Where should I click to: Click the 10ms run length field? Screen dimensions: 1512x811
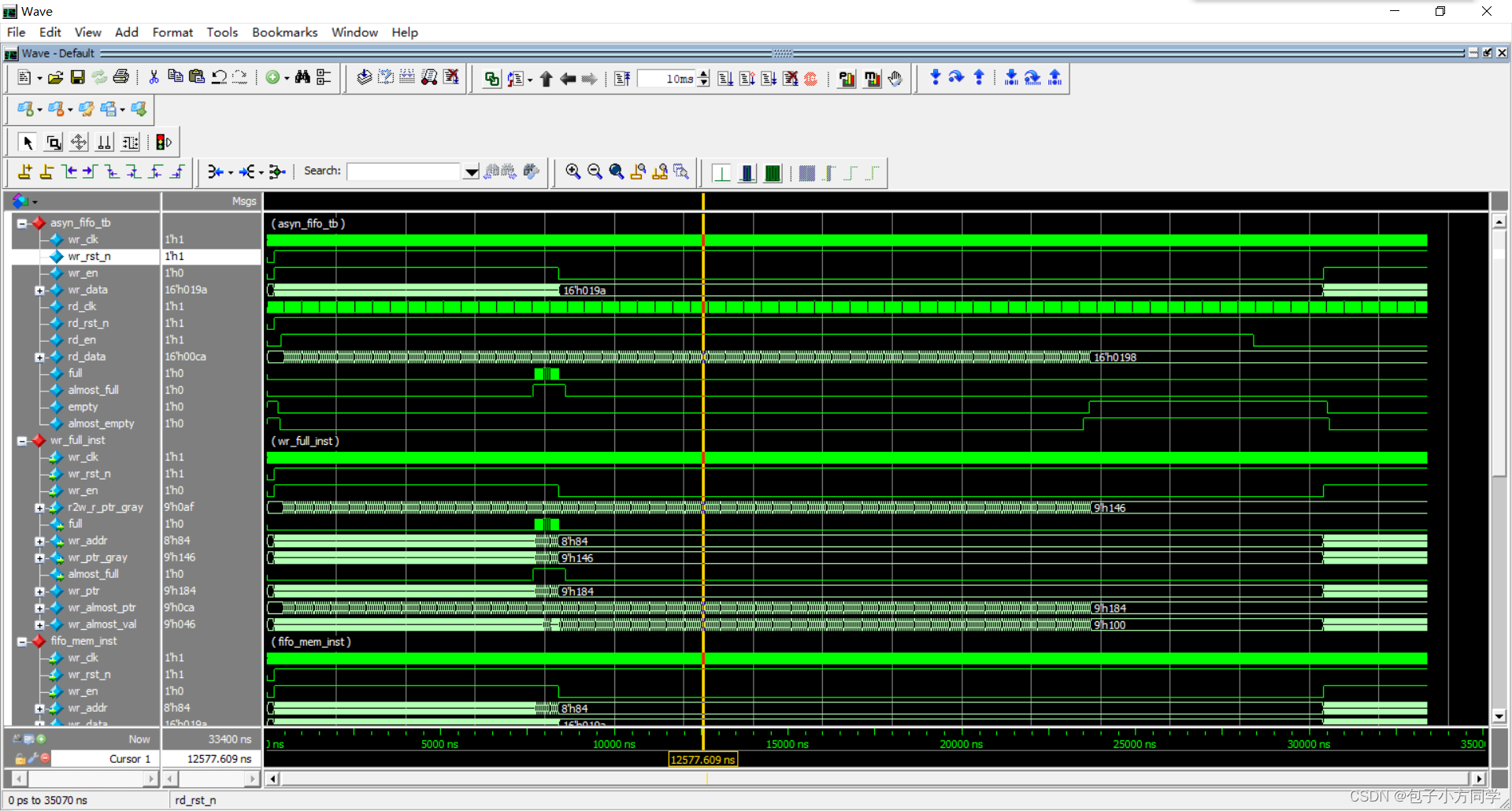[668, 79]
